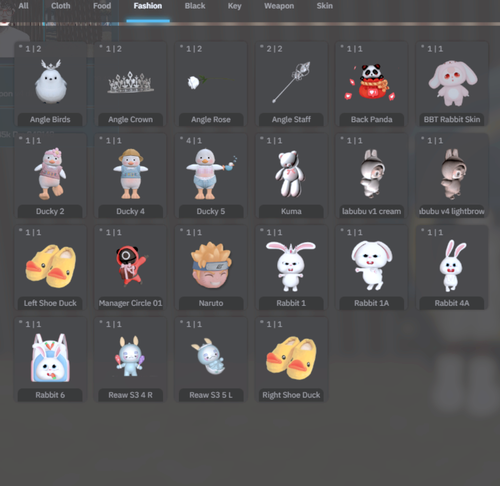Image resolution: width=500 pixels, height=486 pixels.
Task: Click the Ducky 5 name label
Action: pyautogui.click(x=211, y=211)
